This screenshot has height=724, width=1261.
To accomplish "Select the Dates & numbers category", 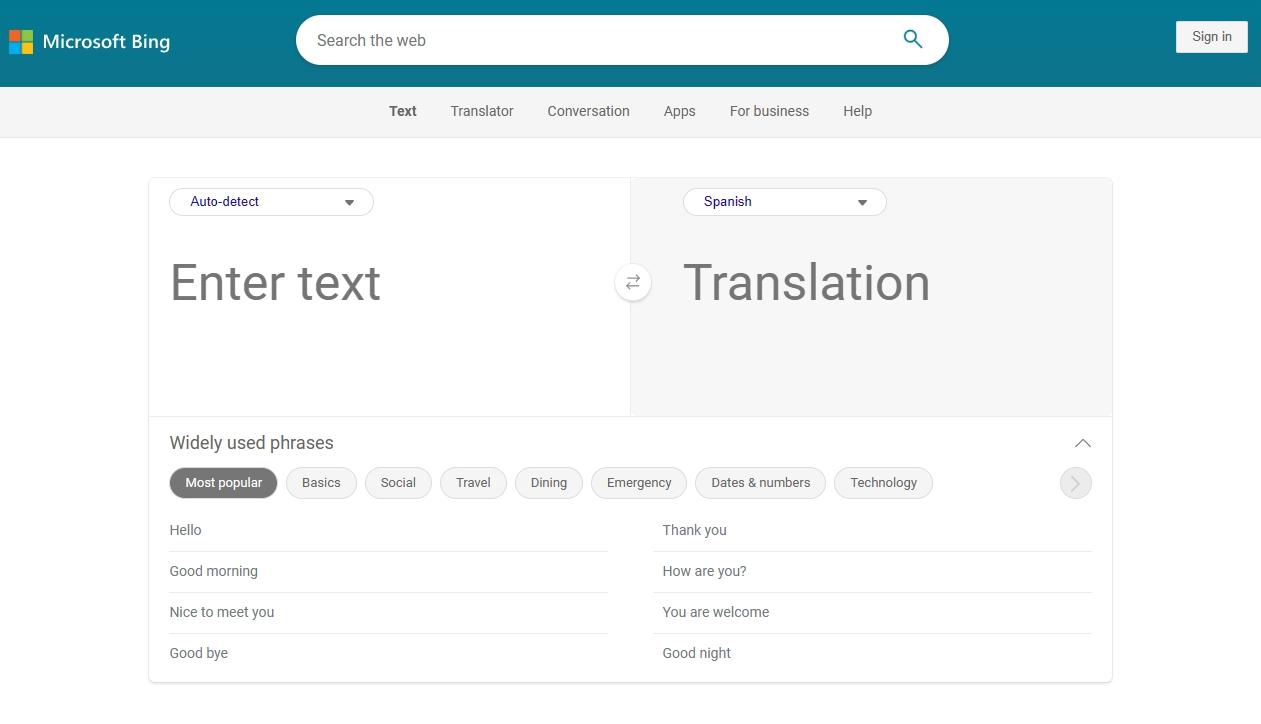I will pos(760,483).
